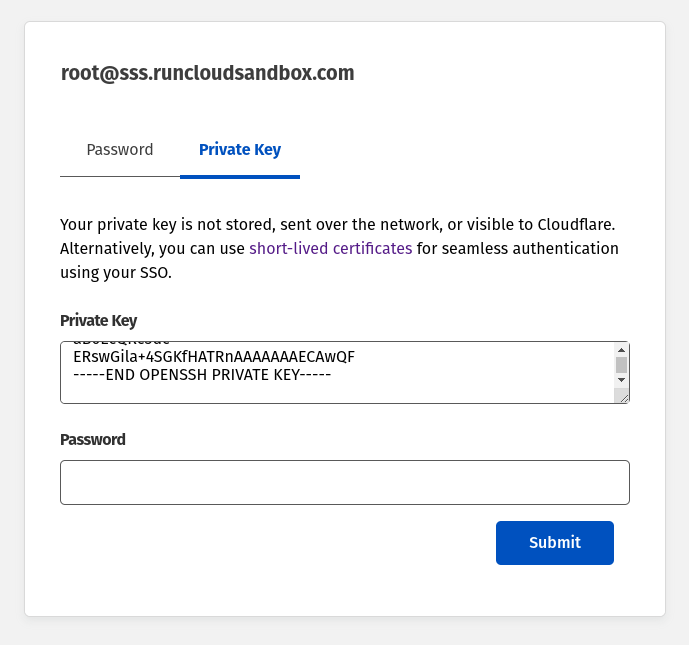Screen dimensions: 689x645
Task: Select the Private Key tab
Action: pos(240,150)
